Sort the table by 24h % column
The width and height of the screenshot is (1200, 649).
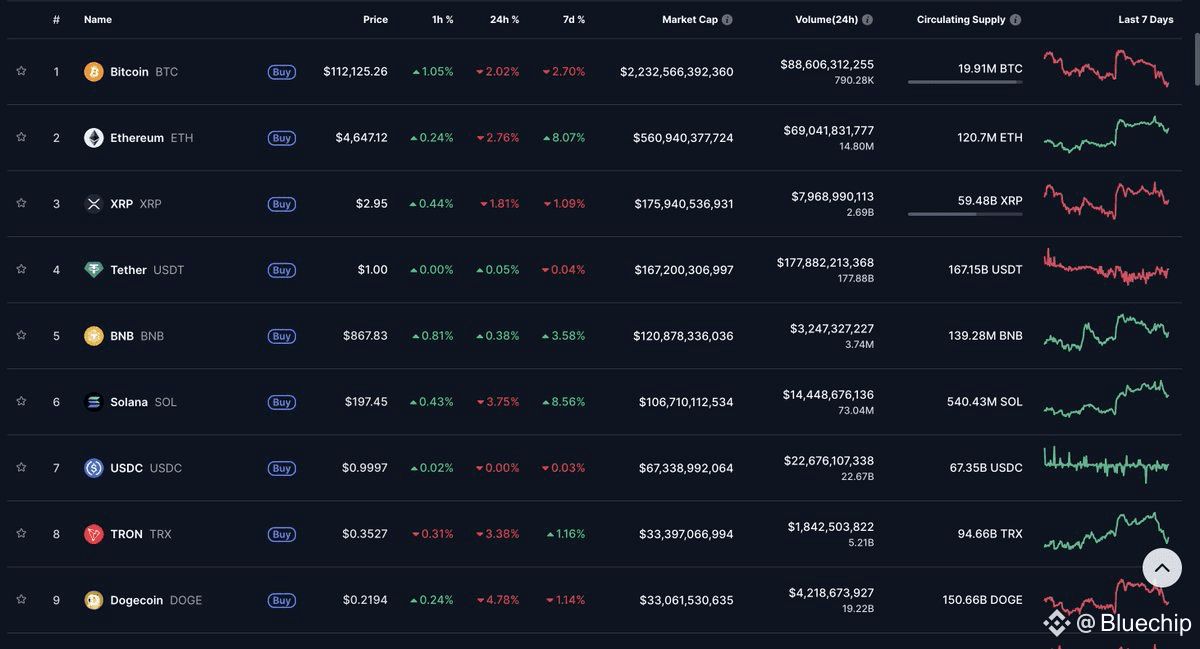[504, 20]
